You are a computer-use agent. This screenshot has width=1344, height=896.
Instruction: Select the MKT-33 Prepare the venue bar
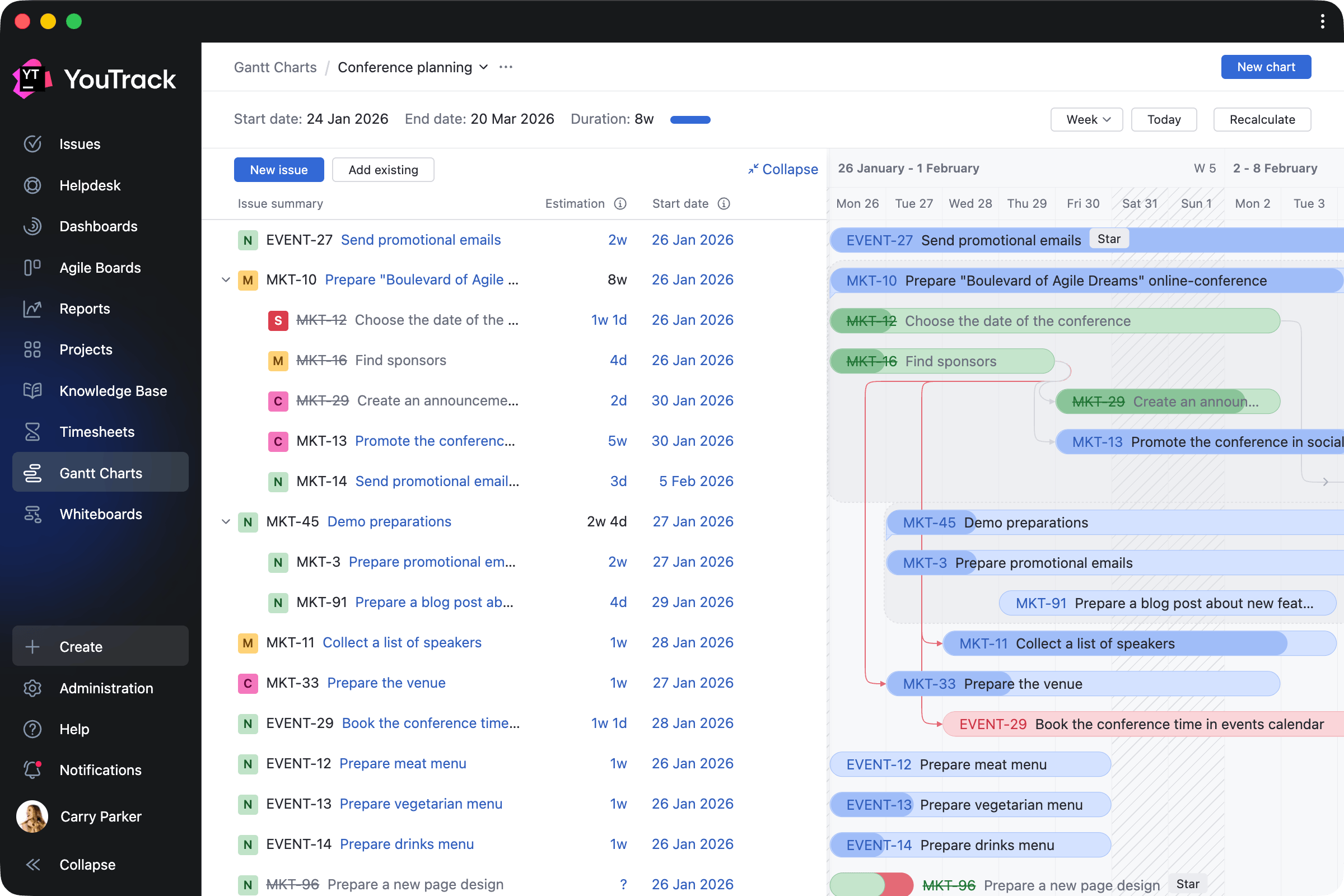point(1083,684)
